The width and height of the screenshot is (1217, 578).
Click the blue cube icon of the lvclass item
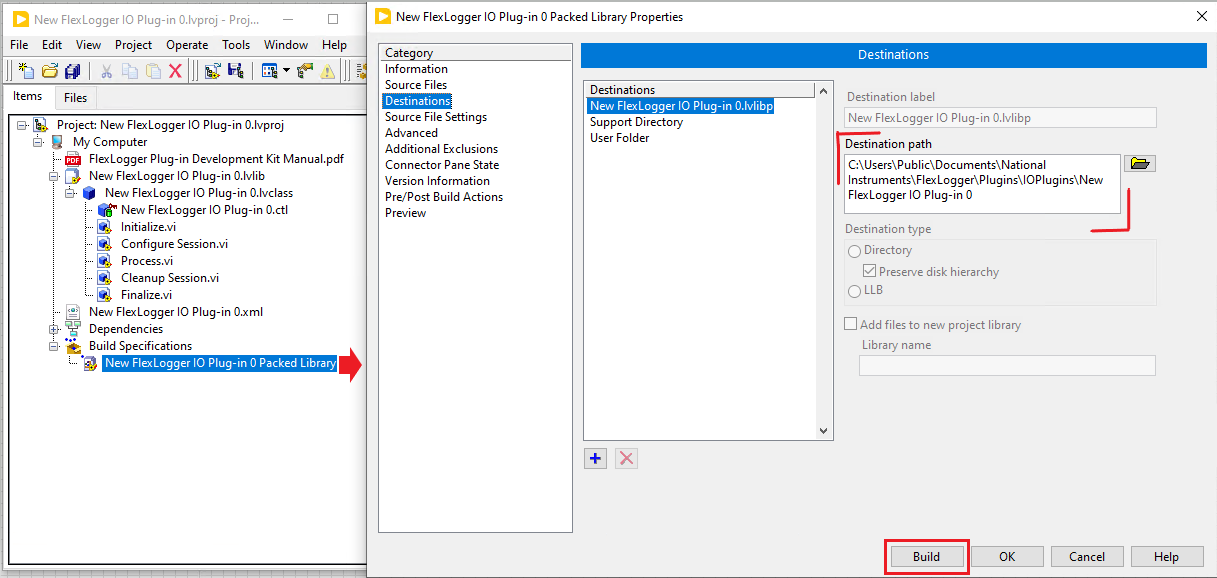coord(89,193)
